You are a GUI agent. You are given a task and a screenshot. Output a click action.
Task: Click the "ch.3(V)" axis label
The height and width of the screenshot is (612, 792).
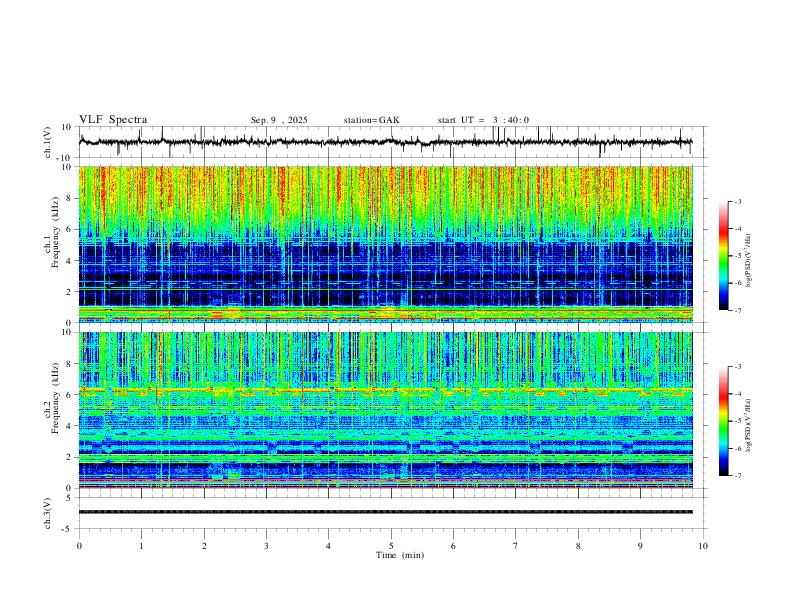click(48, 513)
